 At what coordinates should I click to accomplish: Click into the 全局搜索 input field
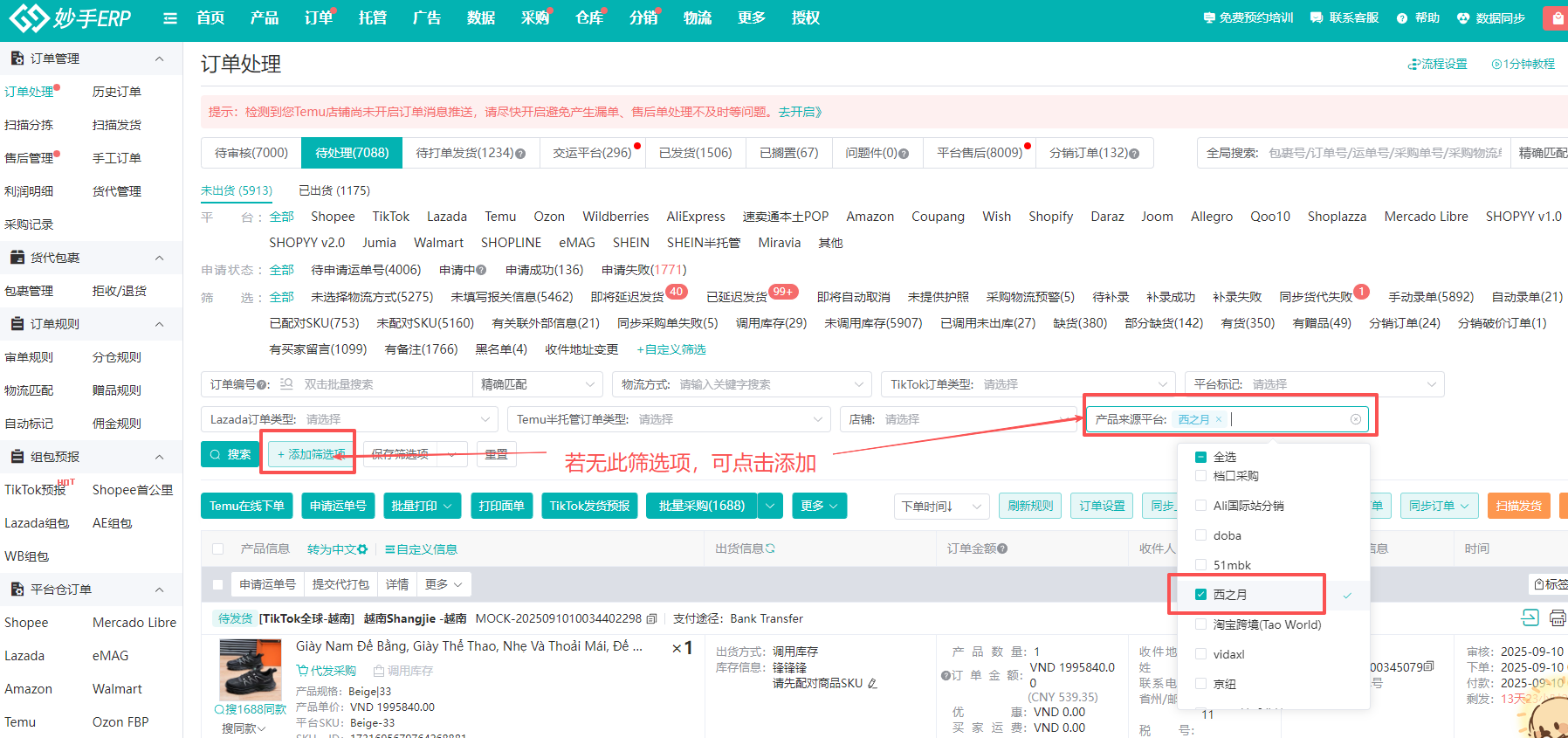click(1386, 153)
